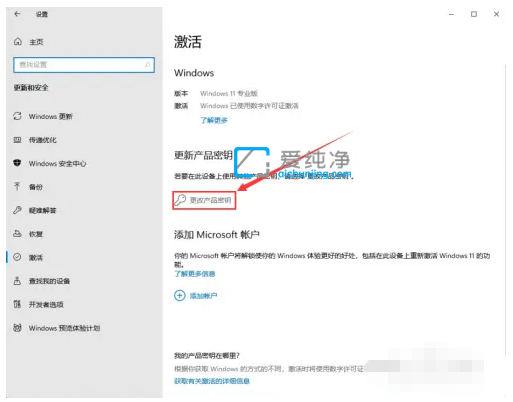The image size is (513, 402).
Task: Open 开发者选项 settings
Action: click(x=46, y=304)
